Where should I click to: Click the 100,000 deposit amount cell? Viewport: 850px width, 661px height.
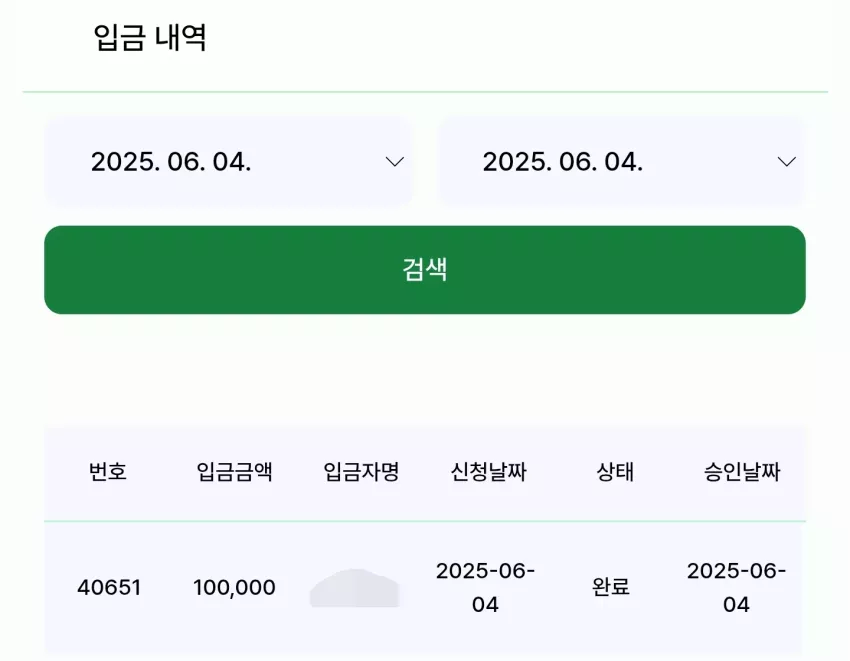point(234,587)
